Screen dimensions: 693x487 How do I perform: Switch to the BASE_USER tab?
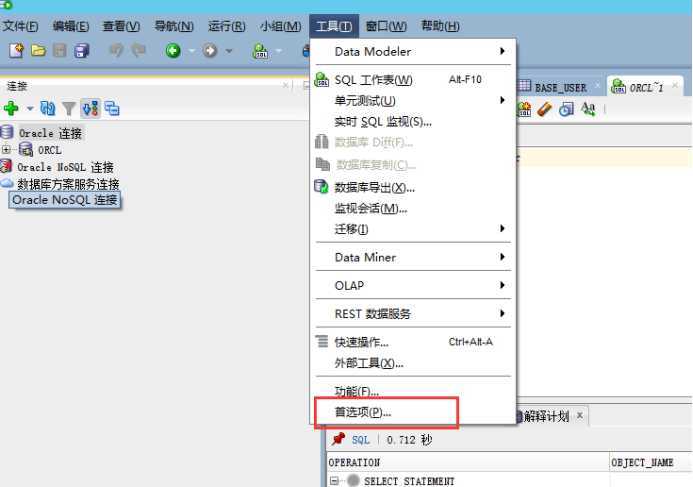click(x=560, y=88)
